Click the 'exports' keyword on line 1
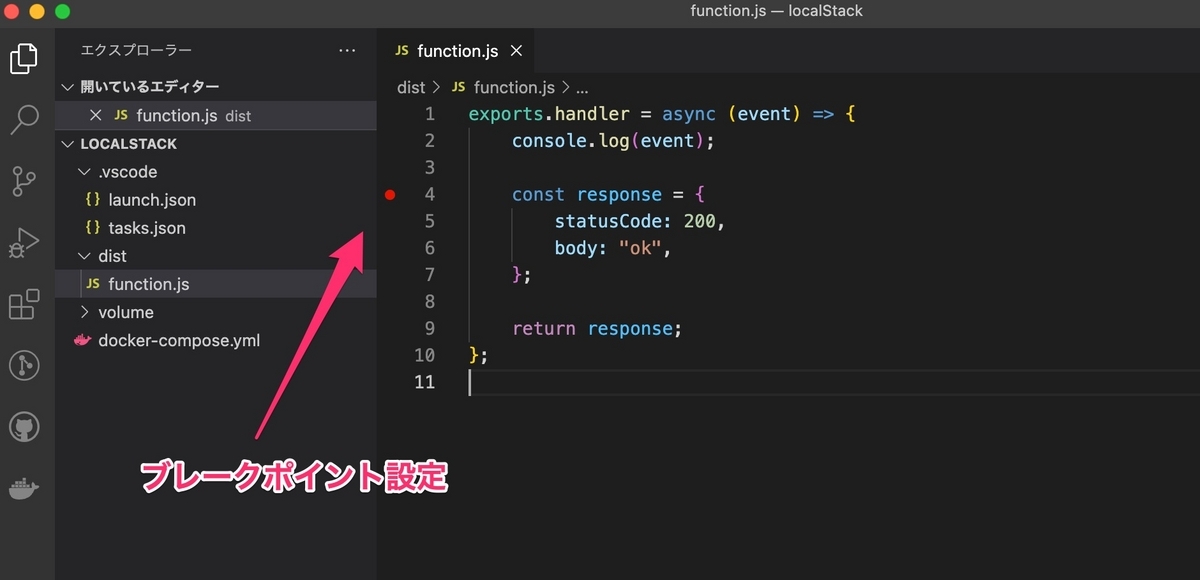1200x580 pixels. coord(507,114)
